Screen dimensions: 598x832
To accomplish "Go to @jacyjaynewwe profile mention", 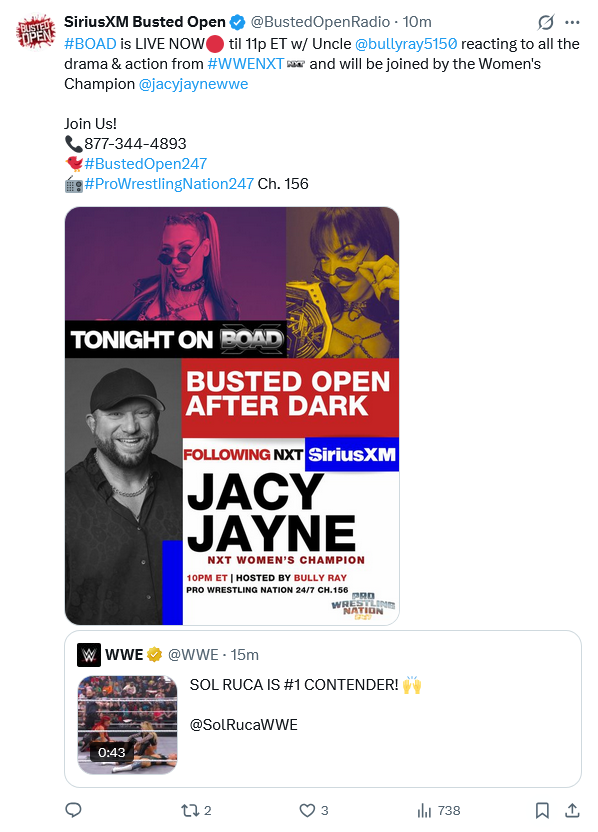I will 193,84.
